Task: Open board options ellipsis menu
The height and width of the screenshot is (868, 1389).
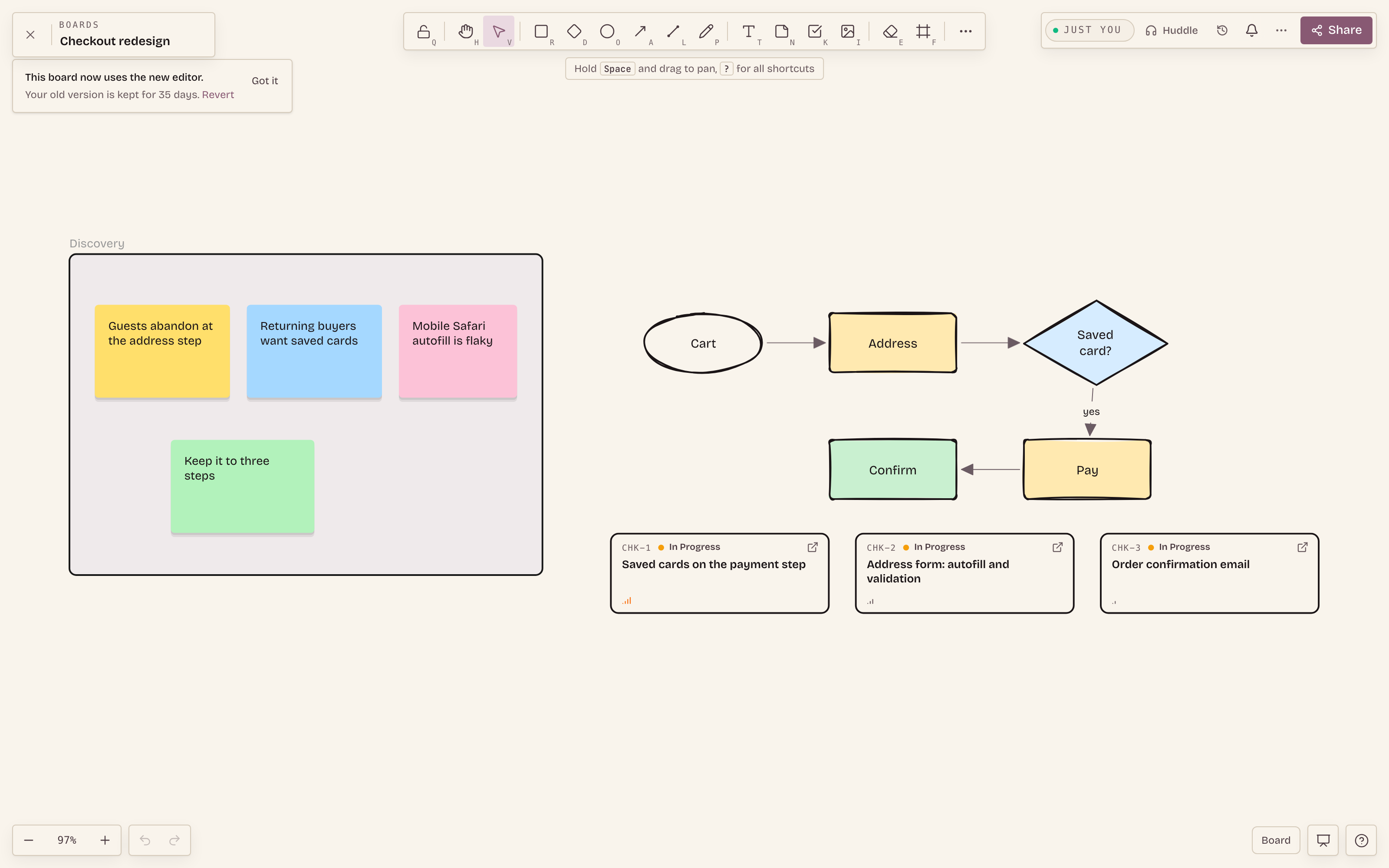Action: 1281,30
